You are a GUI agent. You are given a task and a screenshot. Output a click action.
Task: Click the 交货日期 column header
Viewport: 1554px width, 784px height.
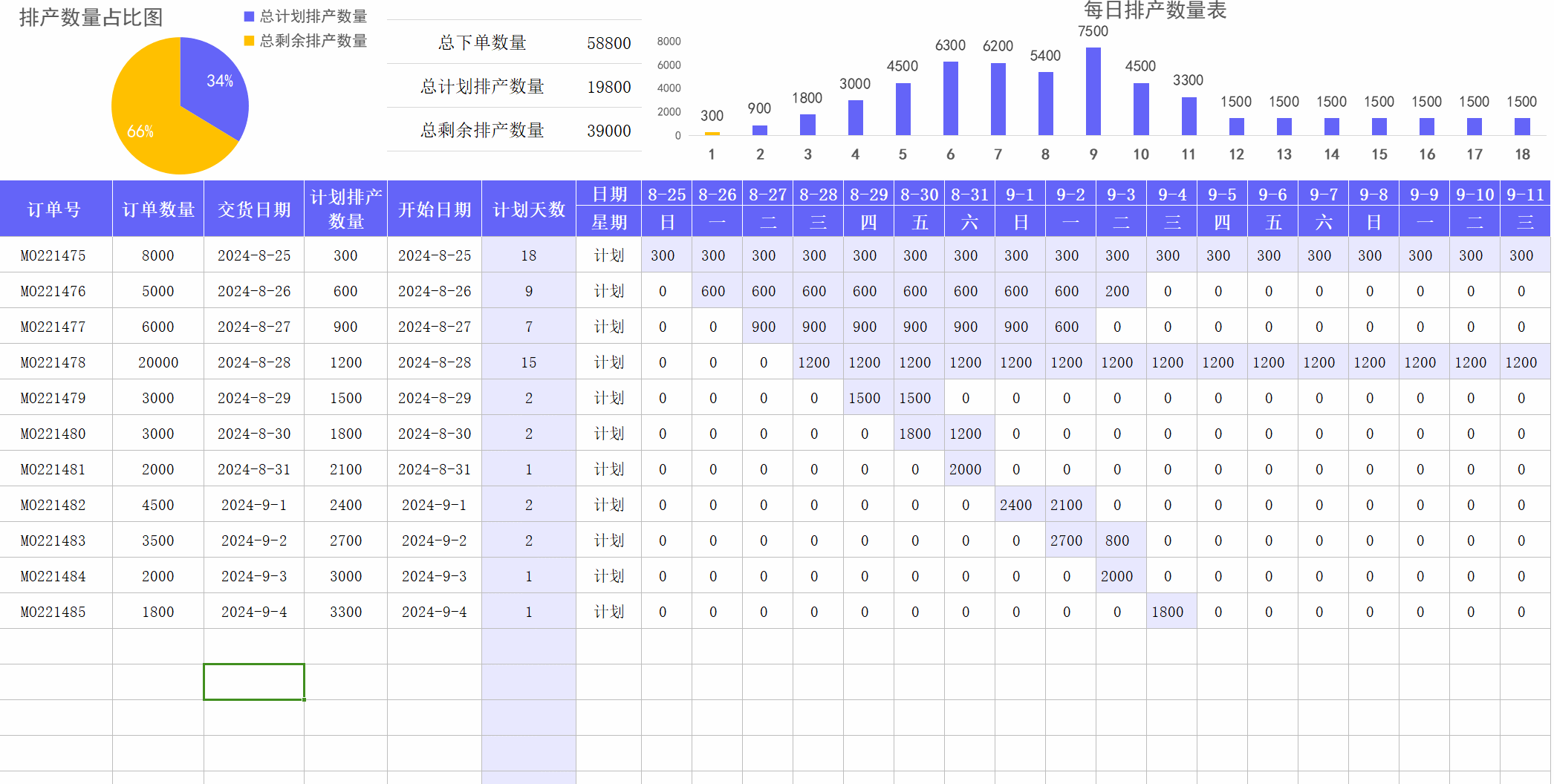pos(254,209)
